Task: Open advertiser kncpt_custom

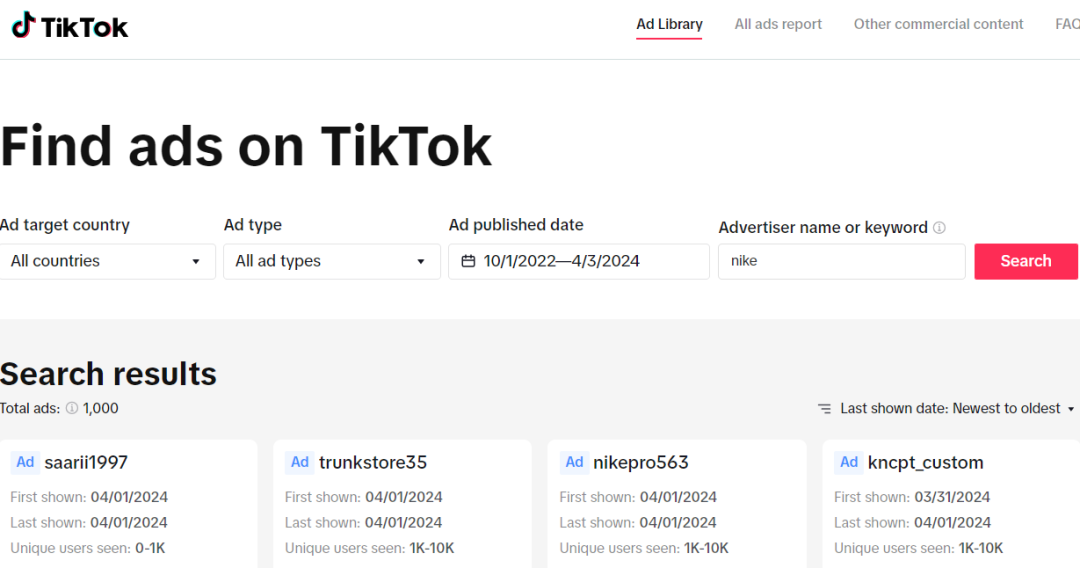Action: (x=925, y=463)
